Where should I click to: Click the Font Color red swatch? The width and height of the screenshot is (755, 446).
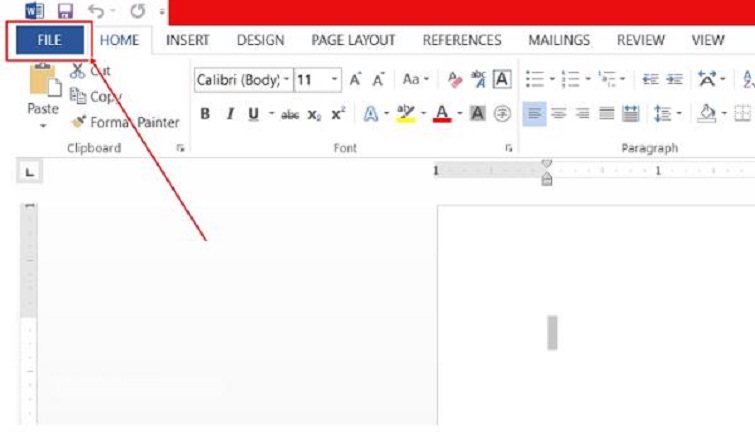[x=442, y=114]
